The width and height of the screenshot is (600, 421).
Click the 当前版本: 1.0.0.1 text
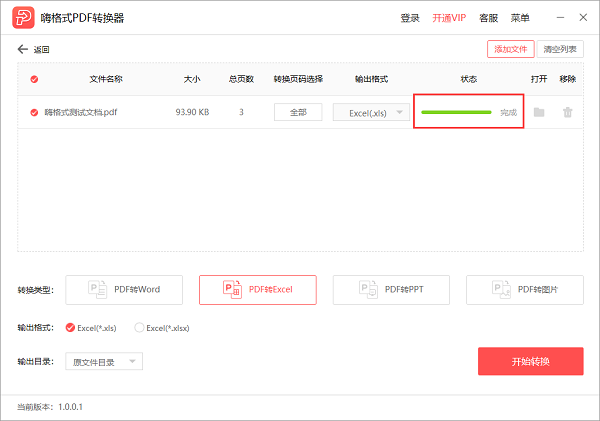(50, 407)
